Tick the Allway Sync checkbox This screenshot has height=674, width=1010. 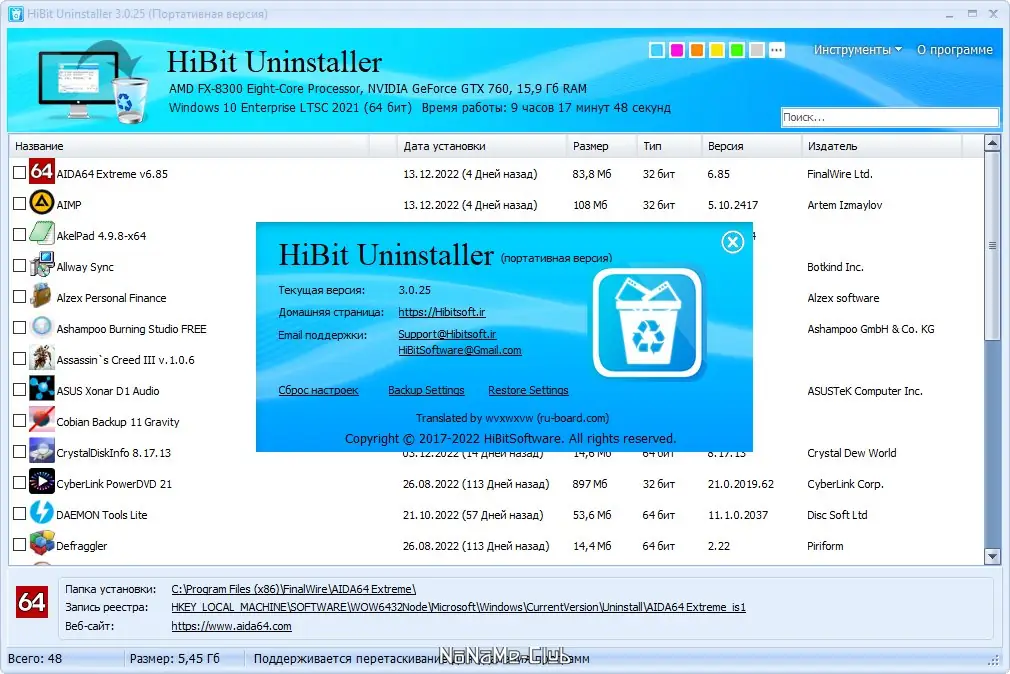(19, 265)
